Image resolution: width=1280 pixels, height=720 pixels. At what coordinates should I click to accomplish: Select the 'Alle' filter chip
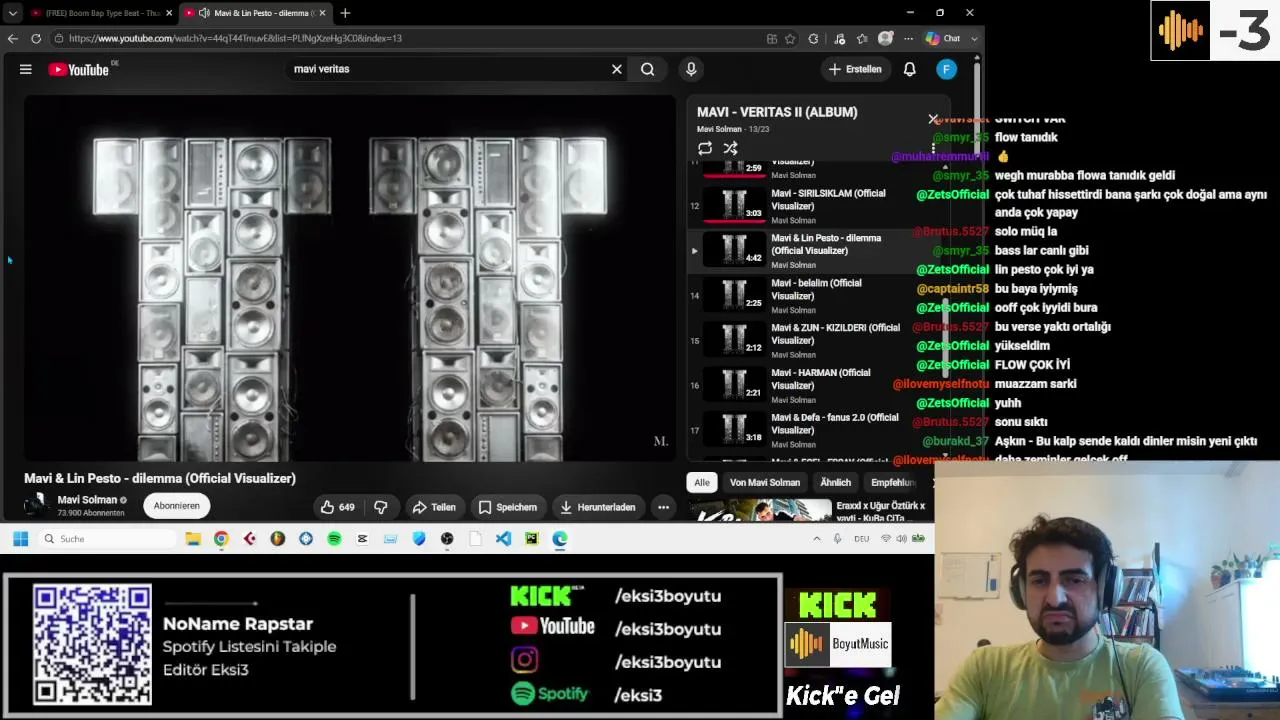point(702,482)
